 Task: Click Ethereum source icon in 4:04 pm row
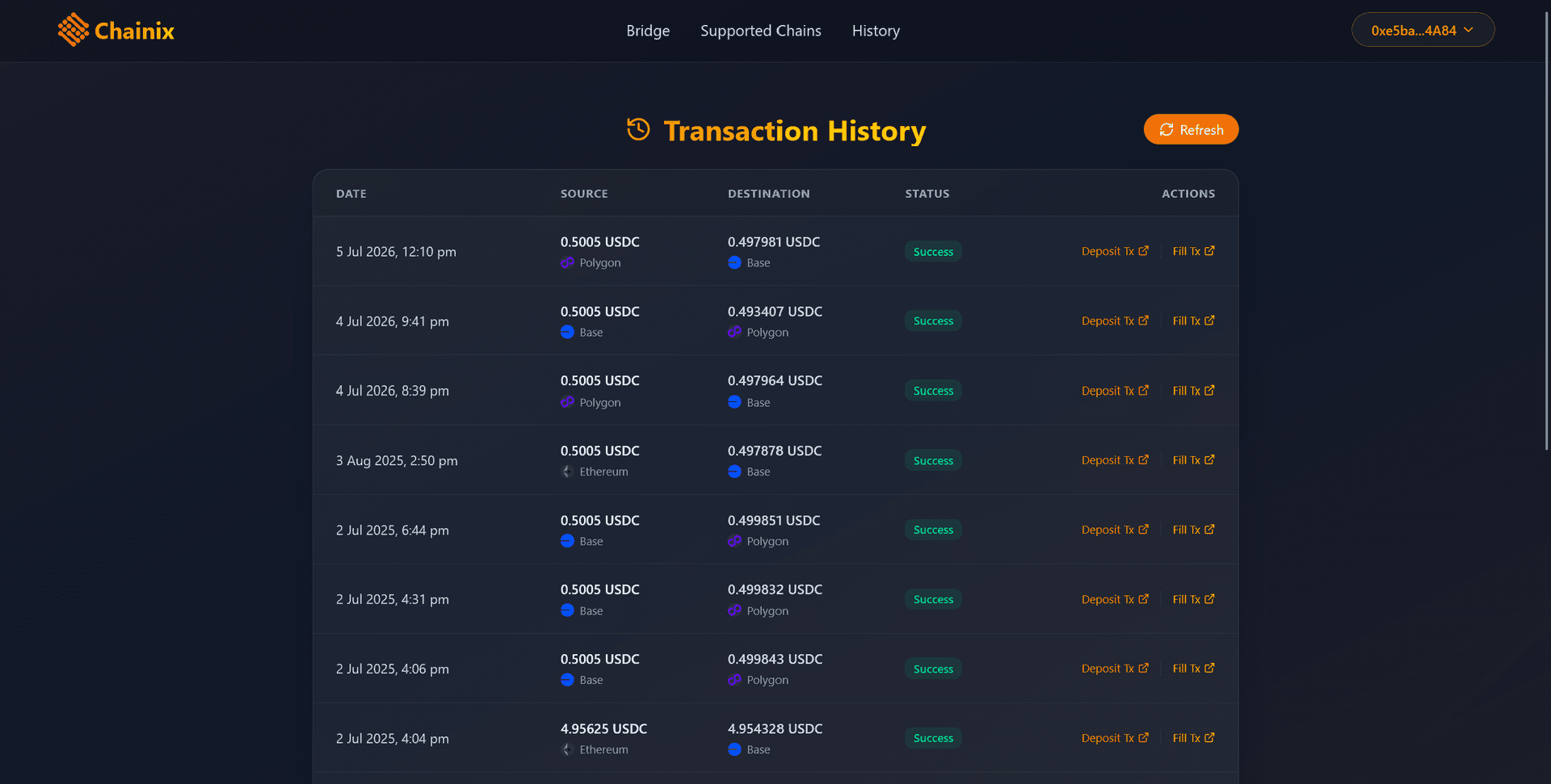tap(567, 749)
